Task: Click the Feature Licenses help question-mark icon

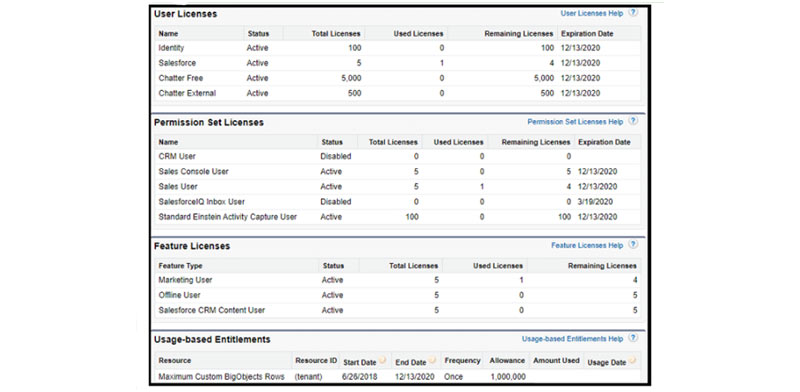Action: click(x=633, y=244)
